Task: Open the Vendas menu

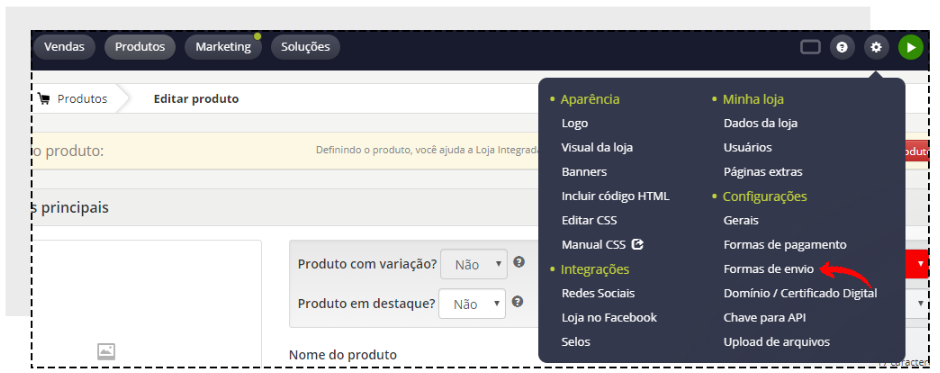Action: (x=64, y=47)
